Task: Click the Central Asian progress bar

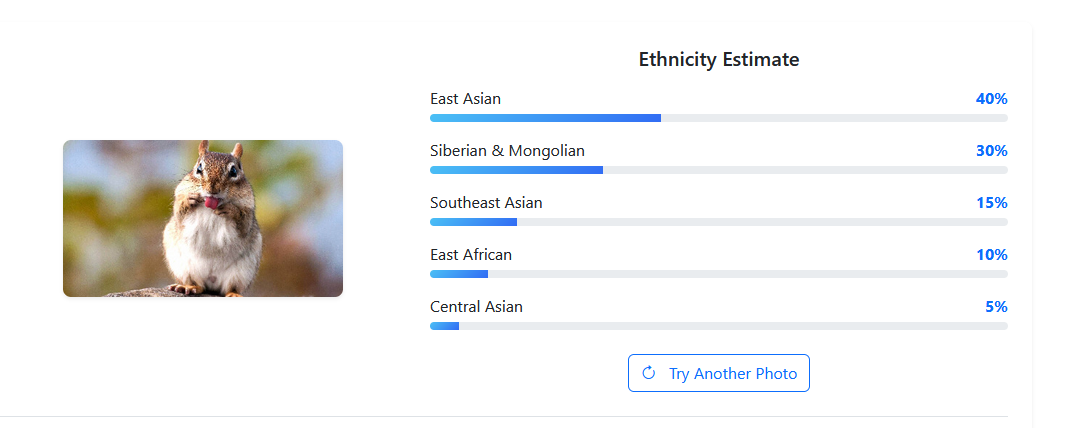Action: 718,326
